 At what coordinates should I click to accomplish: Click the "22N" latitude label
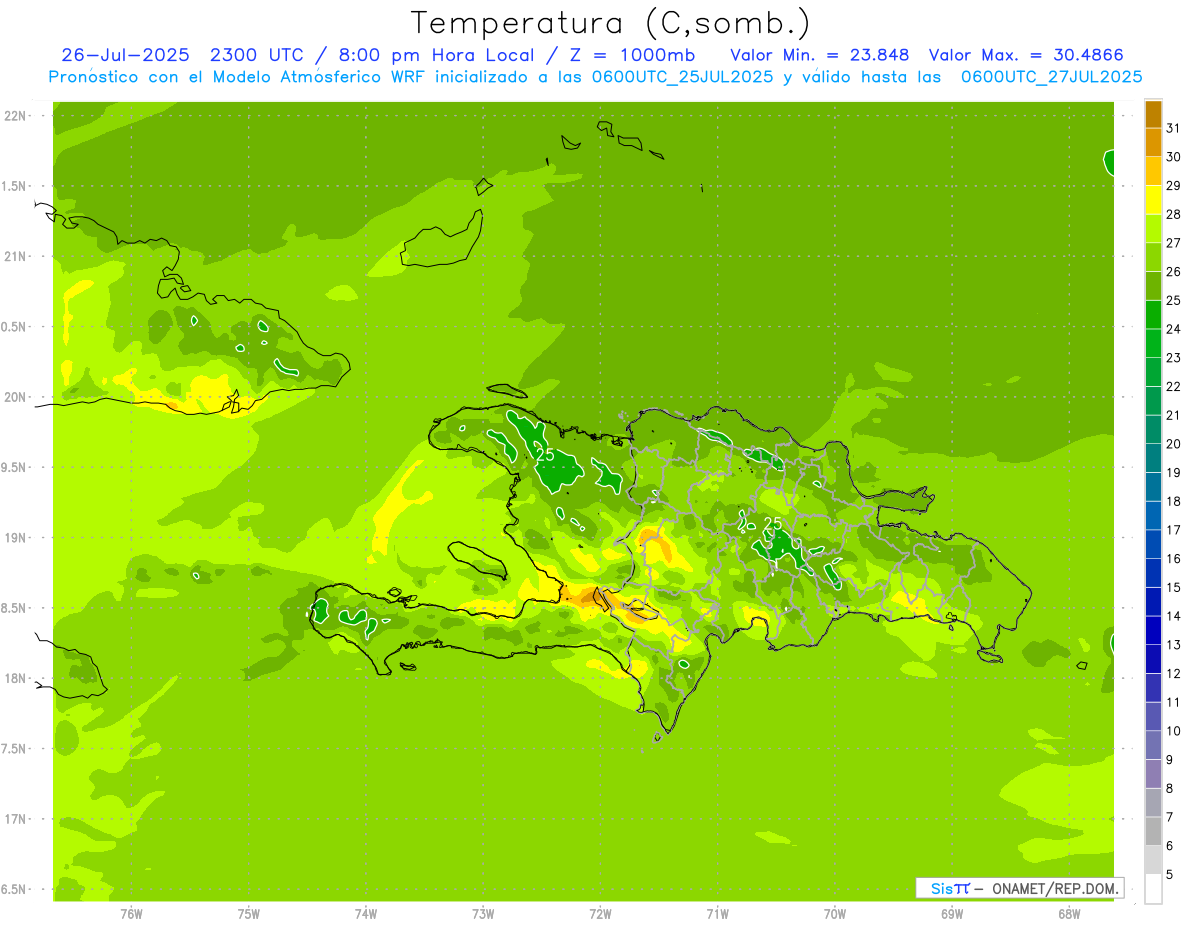click(16, 116)
